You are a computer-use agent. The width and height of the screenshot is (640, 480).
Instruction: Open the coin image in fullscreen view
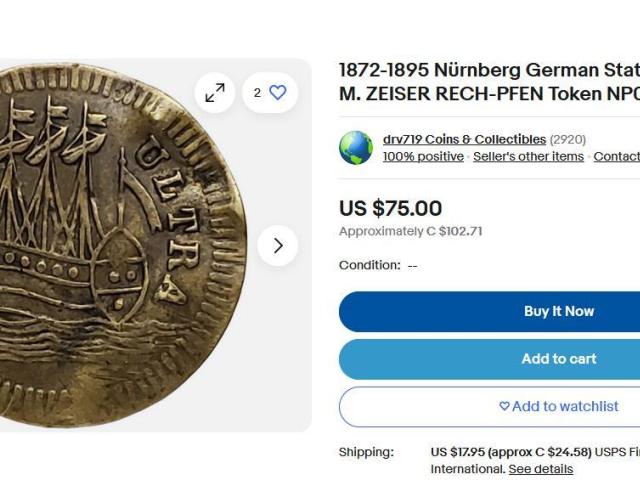(x=215, y=93)
